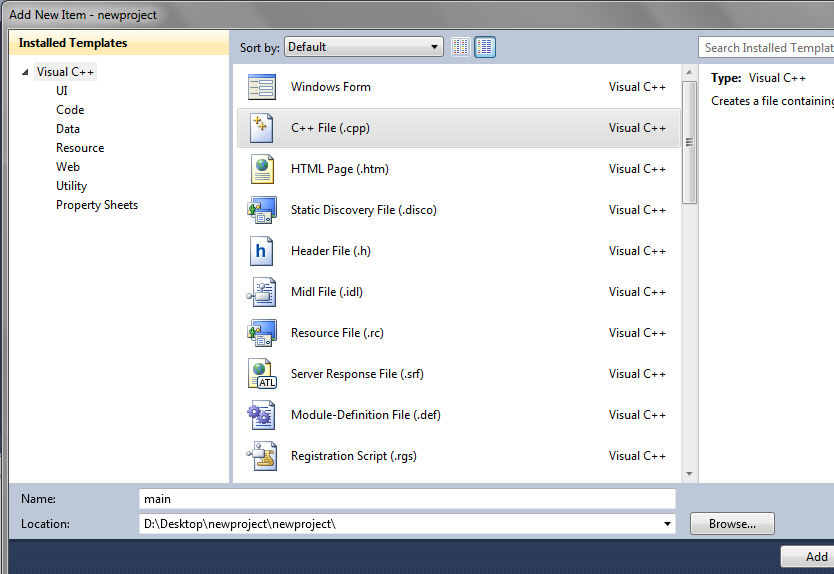The height and width of the screenshot is (574, 834).
Task: Select the Property Sheets category
Action: [x=97, y=205]
